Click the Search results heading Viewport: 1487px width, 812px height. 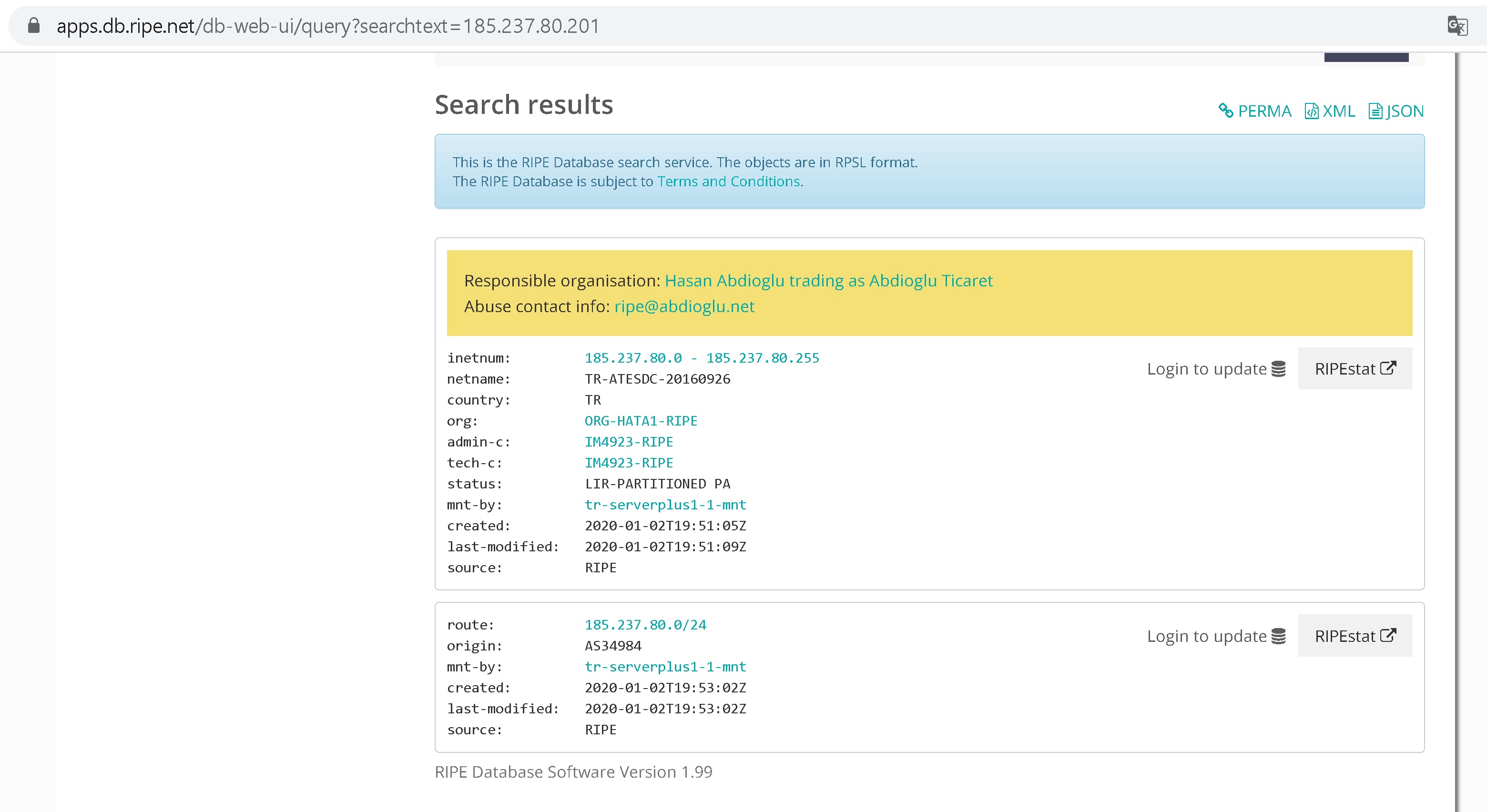(524, 105)
